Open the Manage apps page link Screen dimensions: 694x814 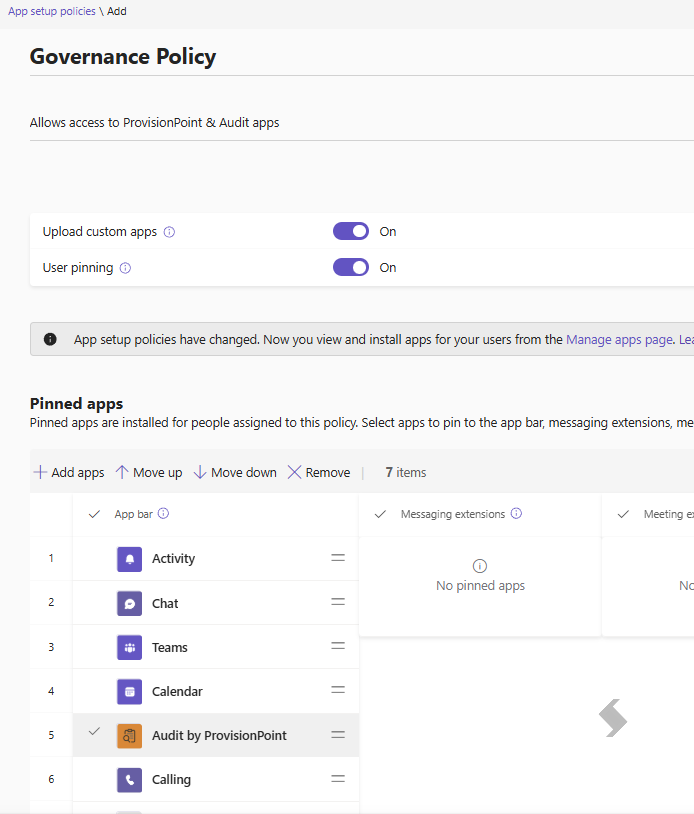point(619,340)
